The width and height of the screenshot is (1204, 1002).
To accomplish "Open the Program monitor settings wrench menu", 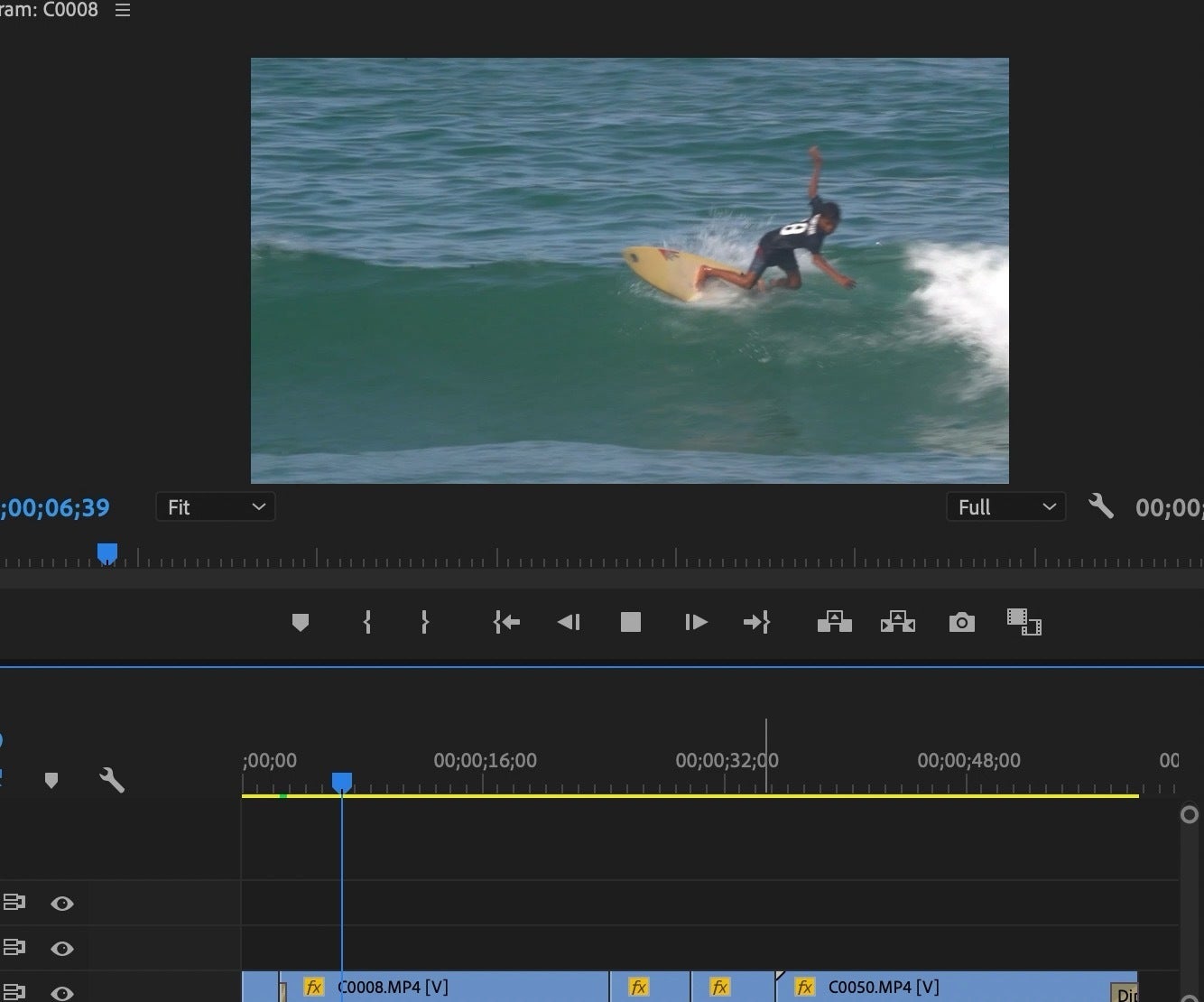I will coord(1100,506).
